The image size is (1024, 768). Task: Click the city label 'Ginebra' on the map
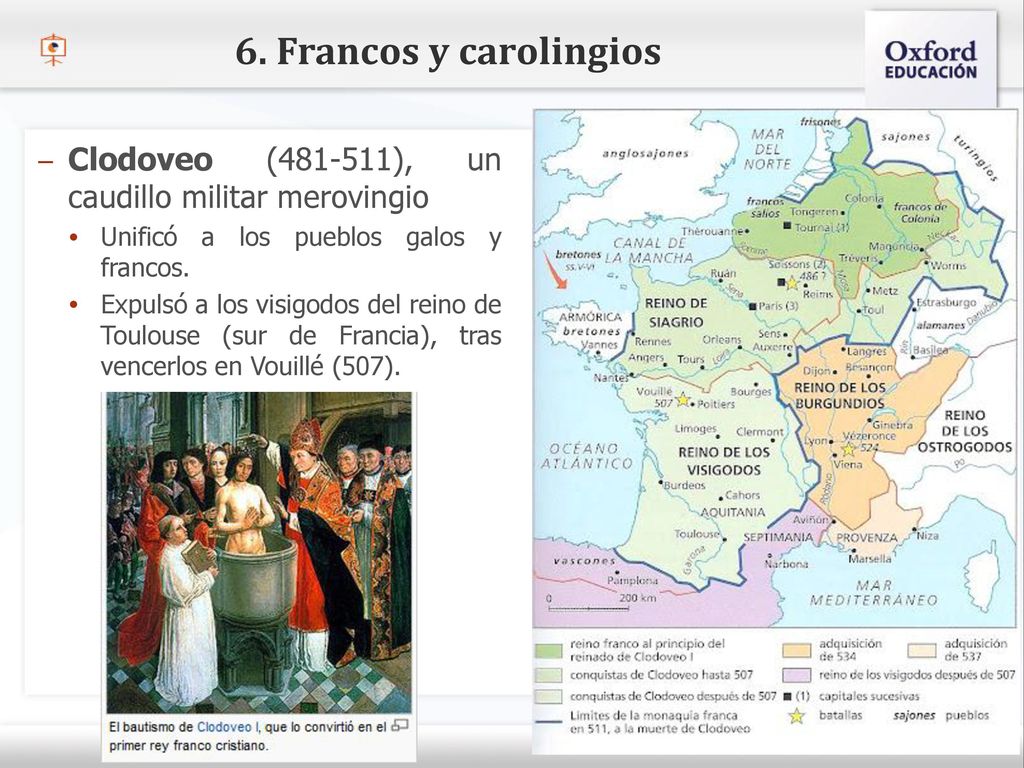click(x=892, y=424)
